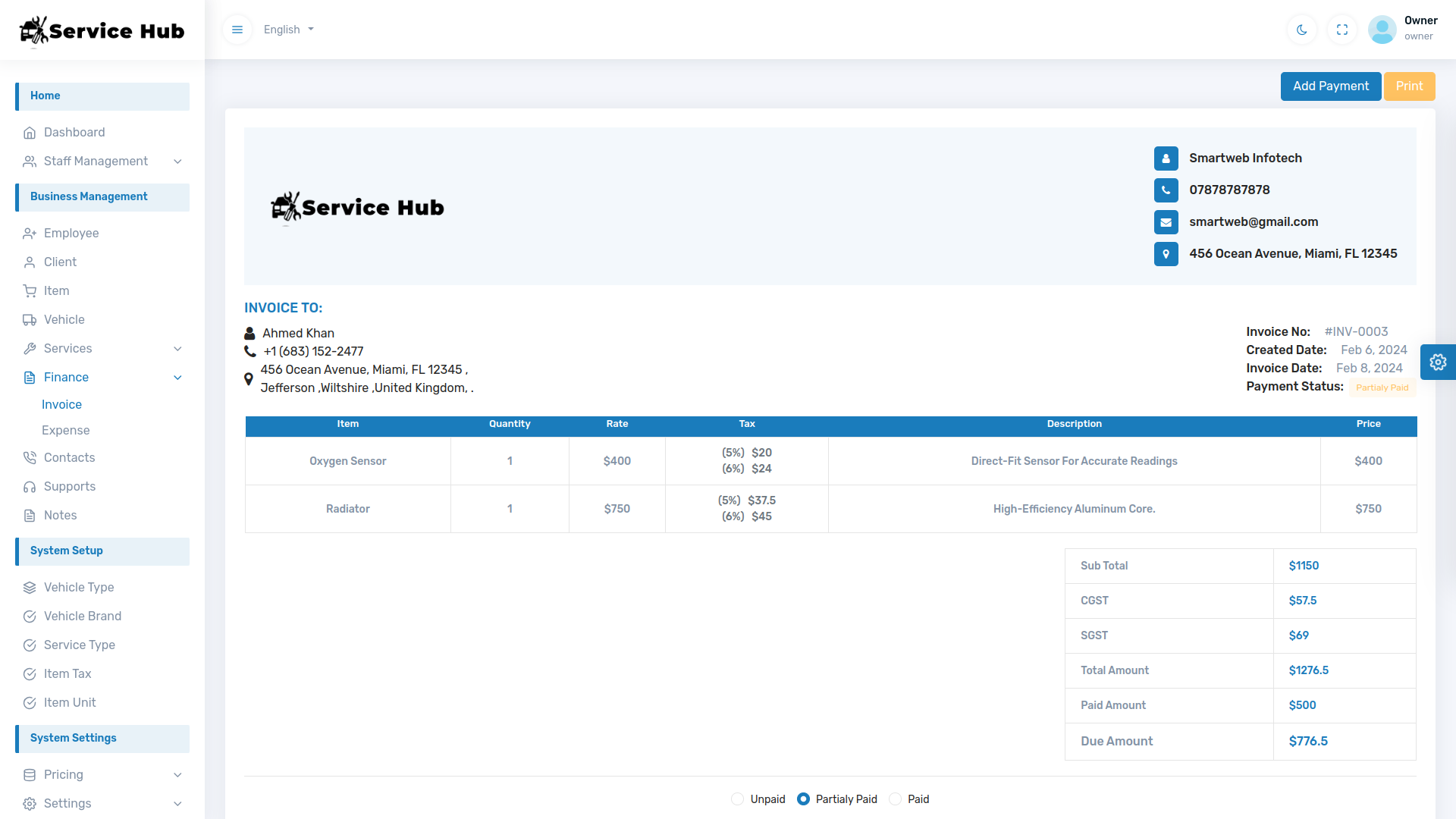Open the Client menu item

coord(60,262)
